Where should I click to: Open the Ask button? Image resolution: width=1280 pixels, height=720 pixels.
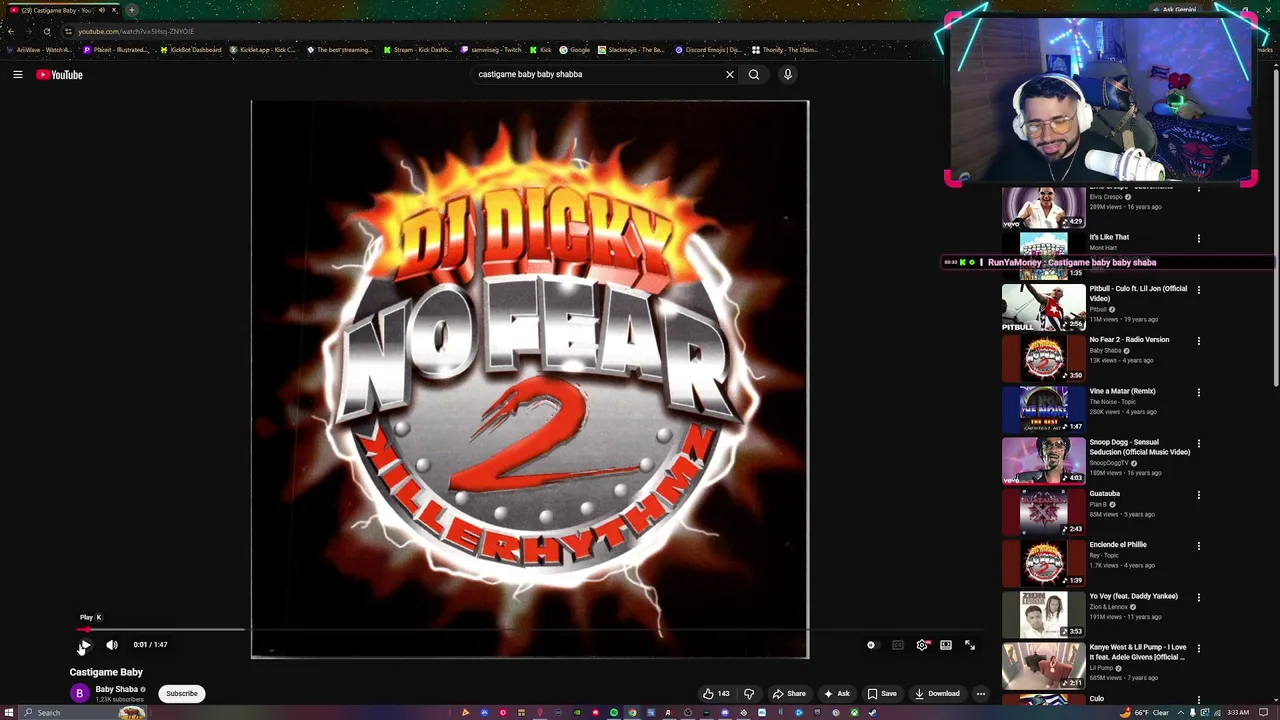click(836, 693)
